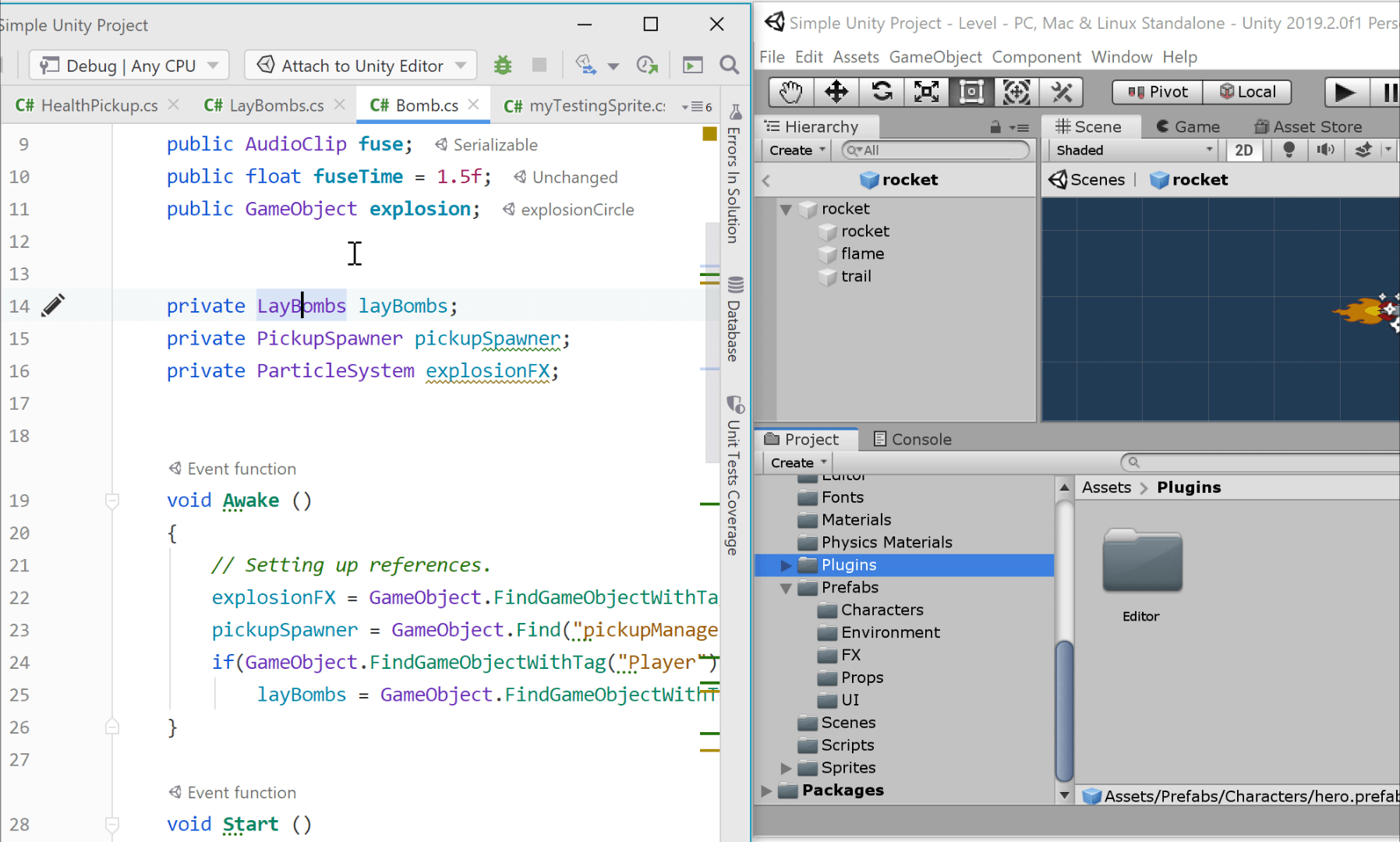Viewport: 1400px width, 842px height.
Task: Toggle scene lighting with the light bulb icon
Action: click(1289, 150)
